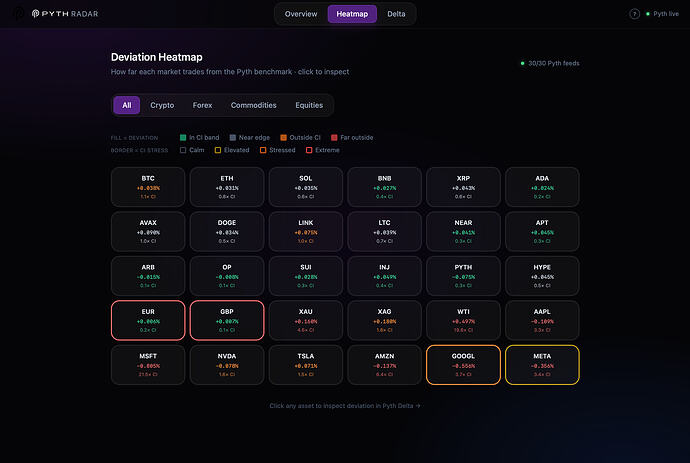Inspect the SUI tile
The width and height of the screenshot is (690, 463).
pyautogui.click(x=305, y=276)
